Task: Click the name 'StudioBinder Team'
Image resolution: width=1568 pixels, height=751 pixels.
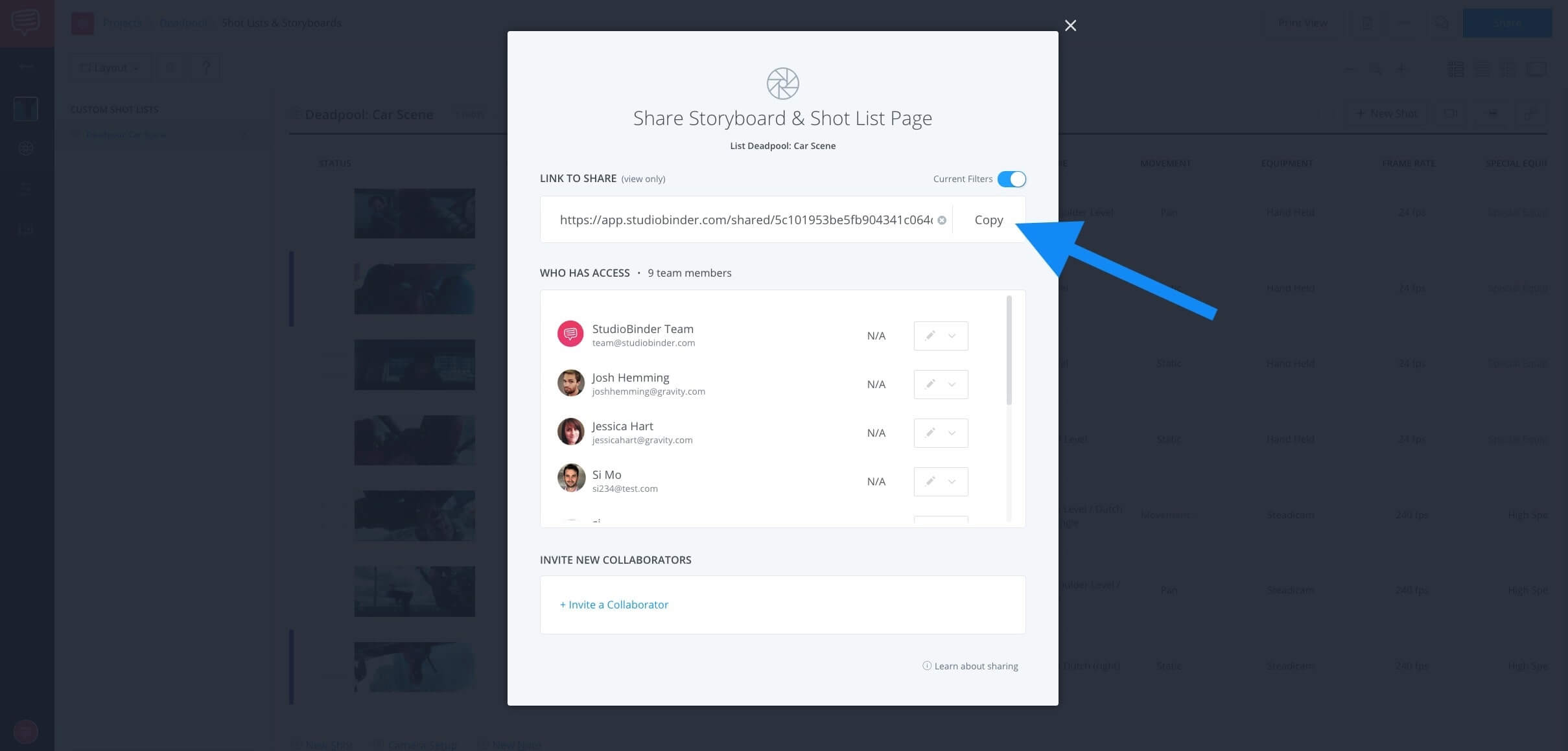Action: 642,329
